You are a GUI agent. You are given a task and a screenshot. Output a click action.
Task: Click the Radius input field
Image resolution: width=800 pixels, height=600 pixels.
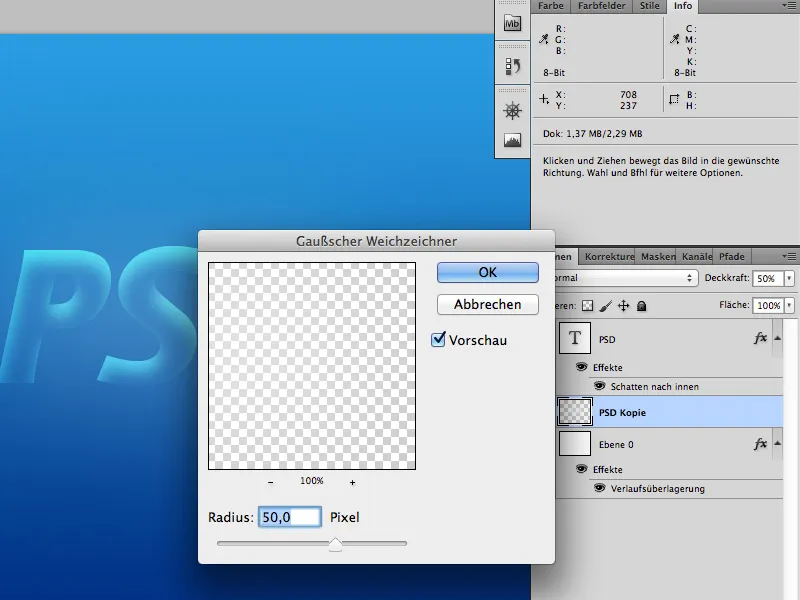pyautogui.click(x=290, y=517)
